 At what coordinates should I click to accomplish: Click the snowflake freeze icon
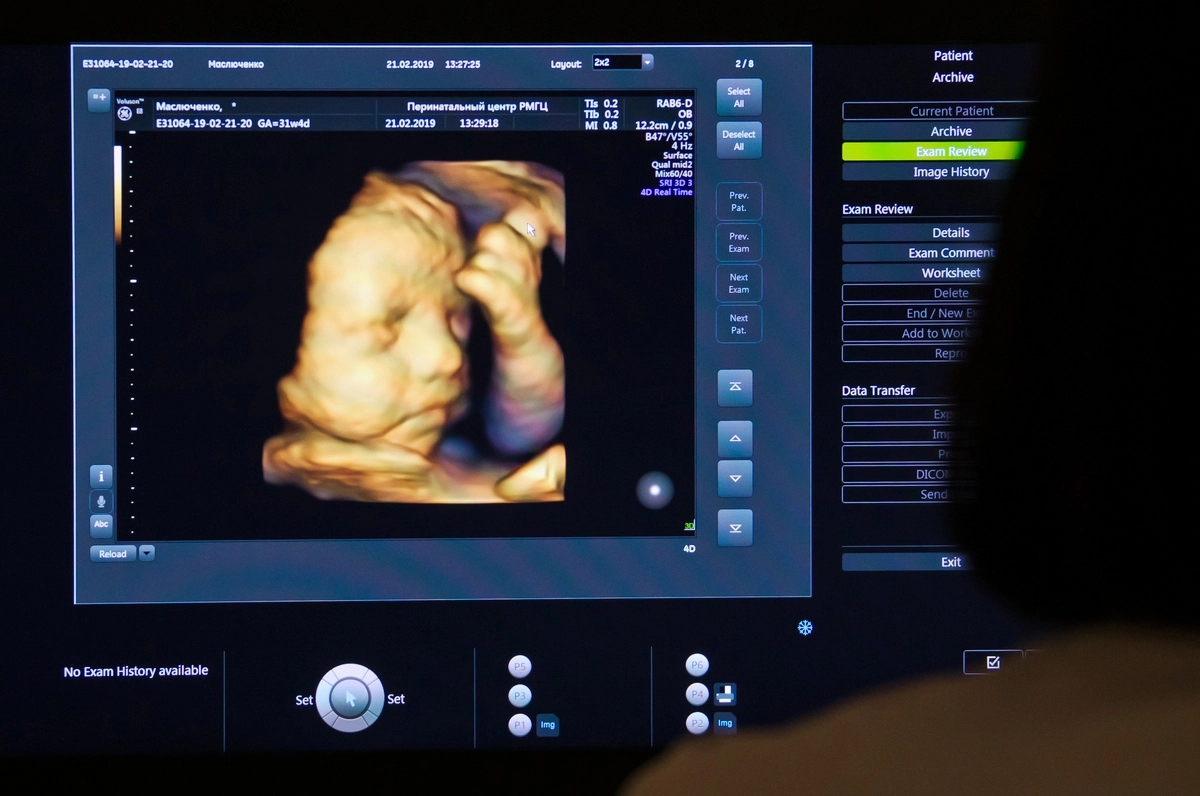coord(805,628)
